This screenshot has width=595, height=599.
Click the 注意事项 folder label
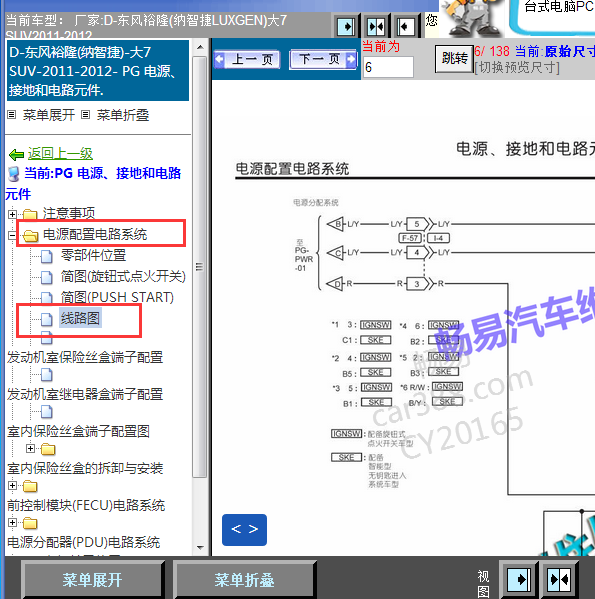(x=69, y=213)
